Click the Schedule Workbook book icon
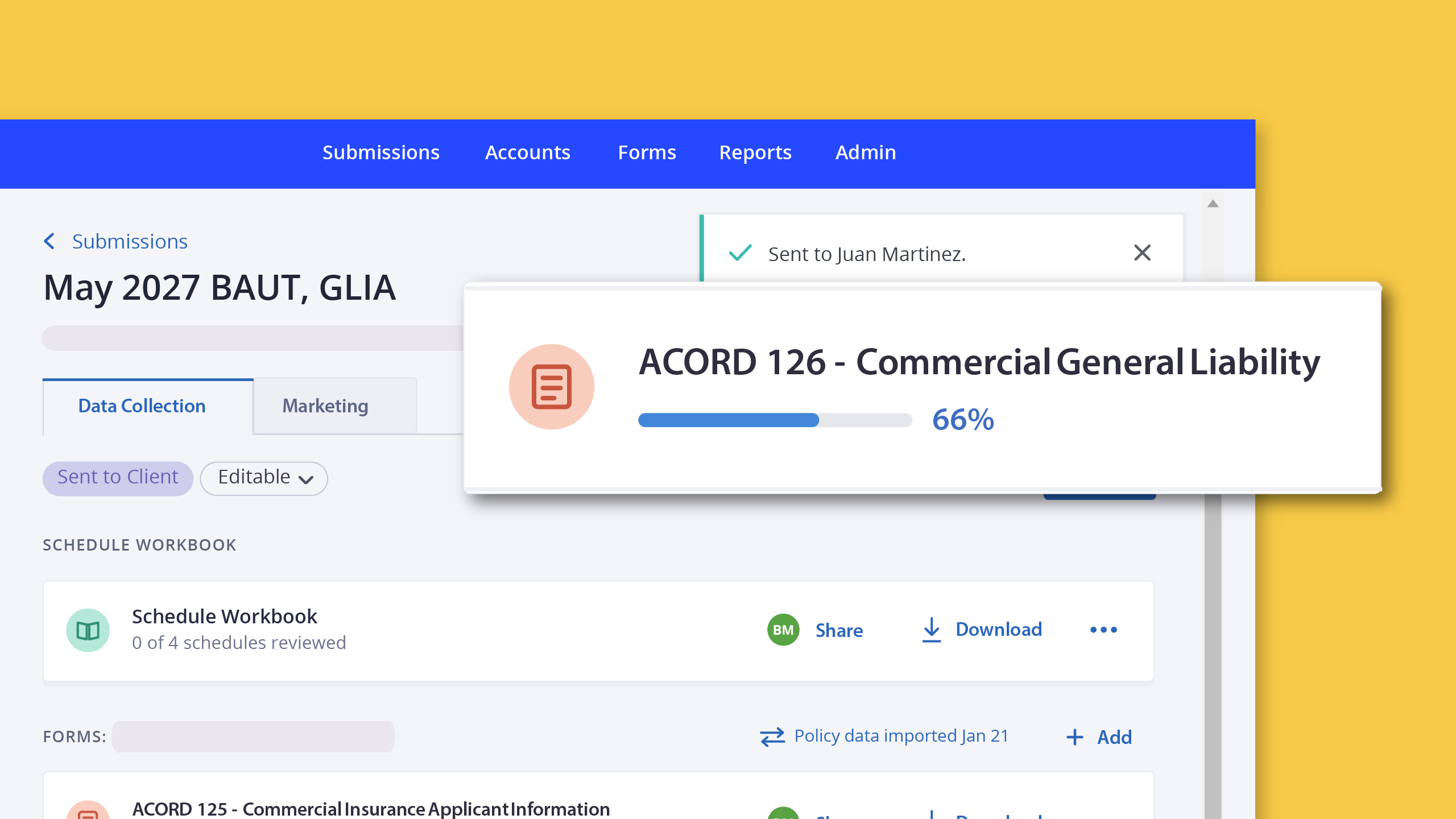The height and width of the screenshot is (819, 1456). click(88, 630)
